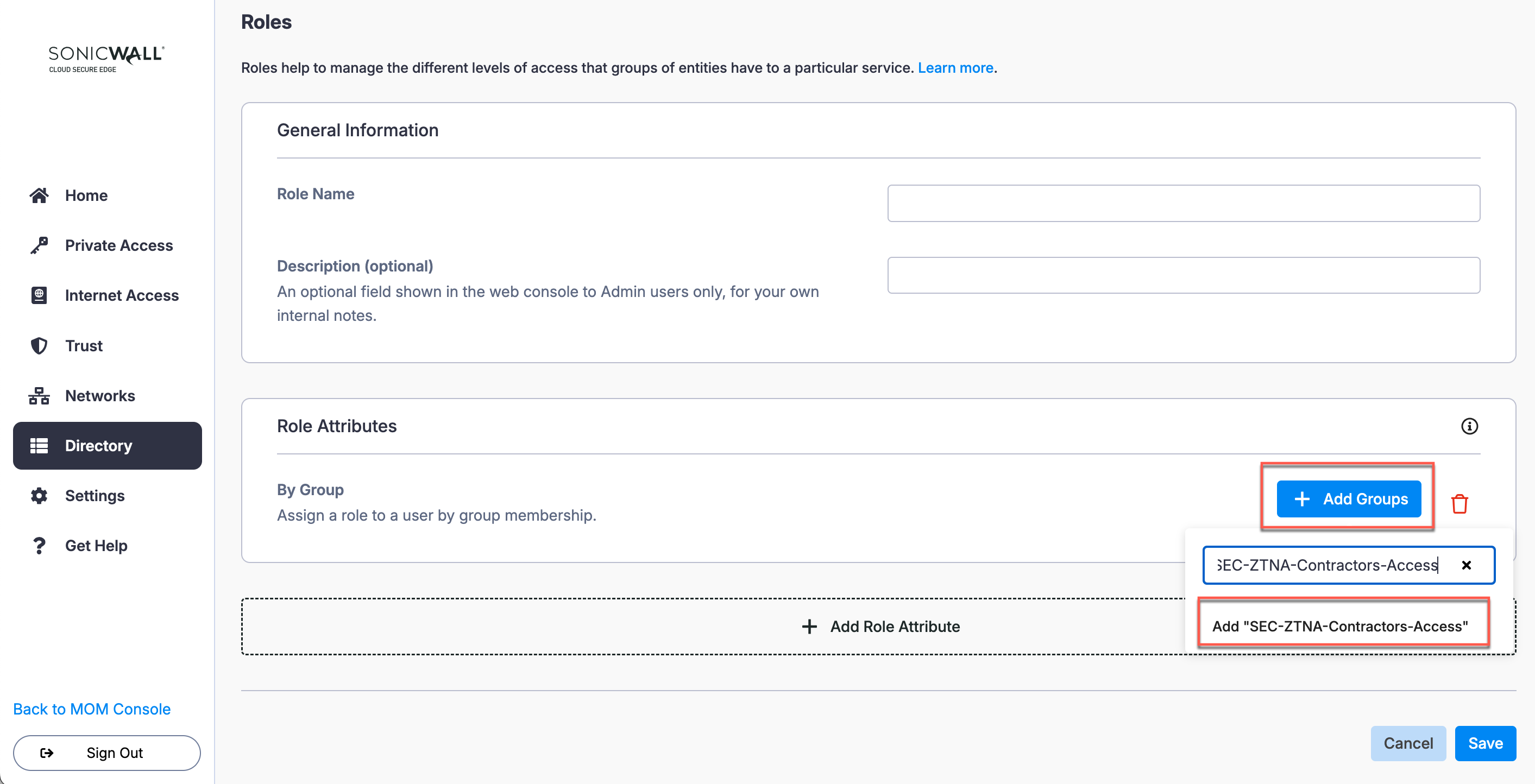Cancel role creation
This screenshot has height=784, width=1535.
pyautogui.click(x=1408, y=743)
